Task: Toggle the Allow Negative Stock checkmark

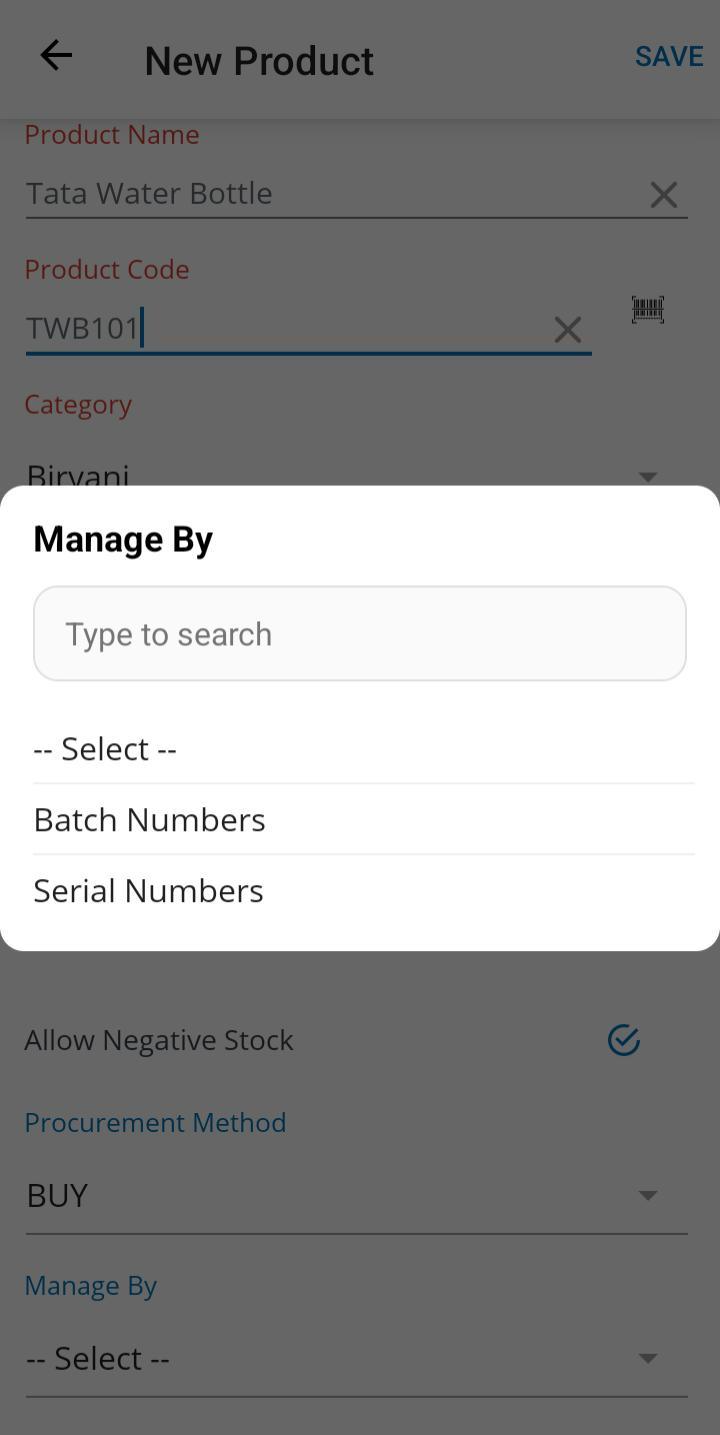Action: (x=624, y=1040)
